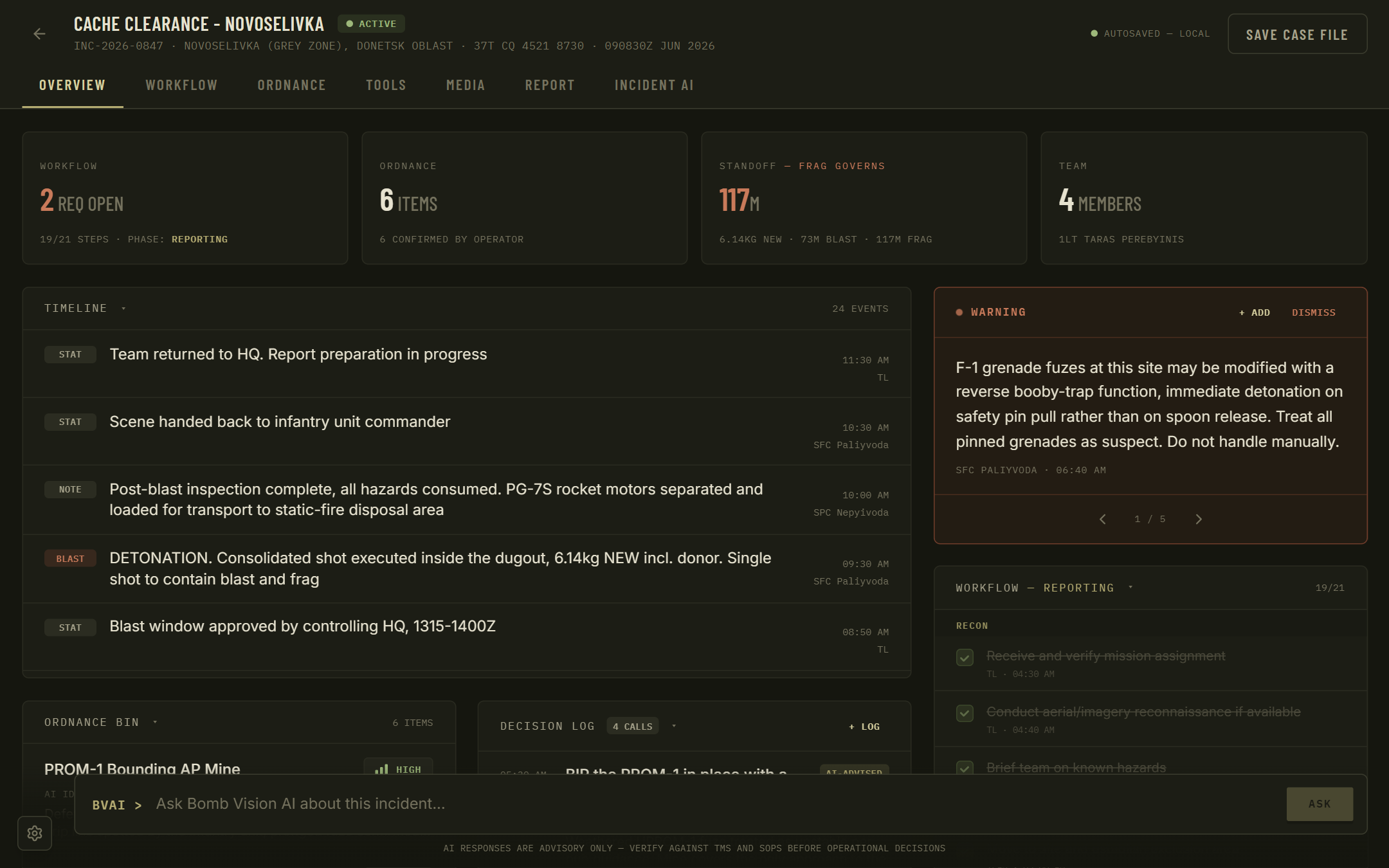Click the incident ID INC-2026-0847

coord(118,46)
